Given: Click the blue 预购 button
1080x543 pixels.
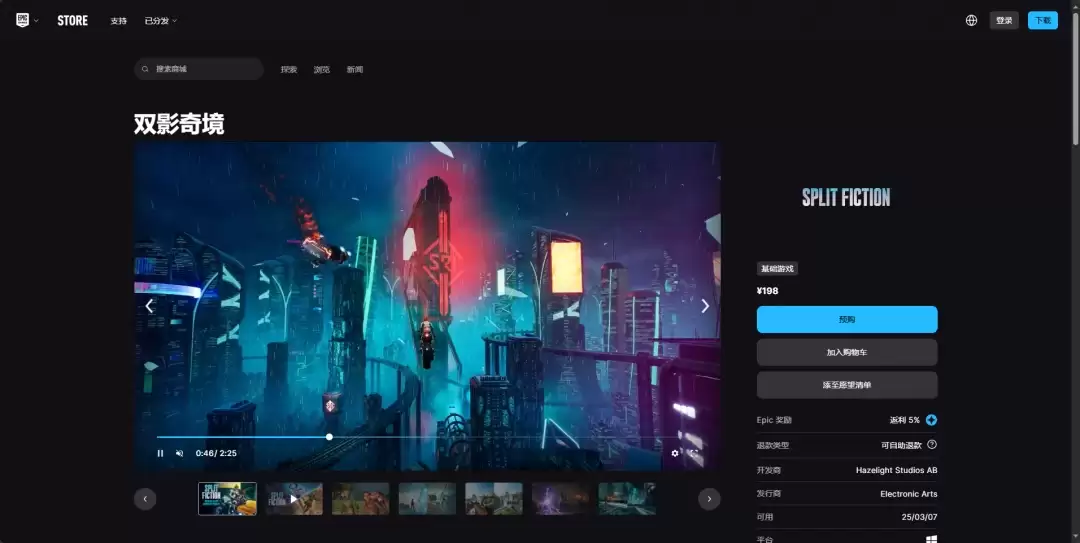Looking at the screenshot, I should click(847, 320).
